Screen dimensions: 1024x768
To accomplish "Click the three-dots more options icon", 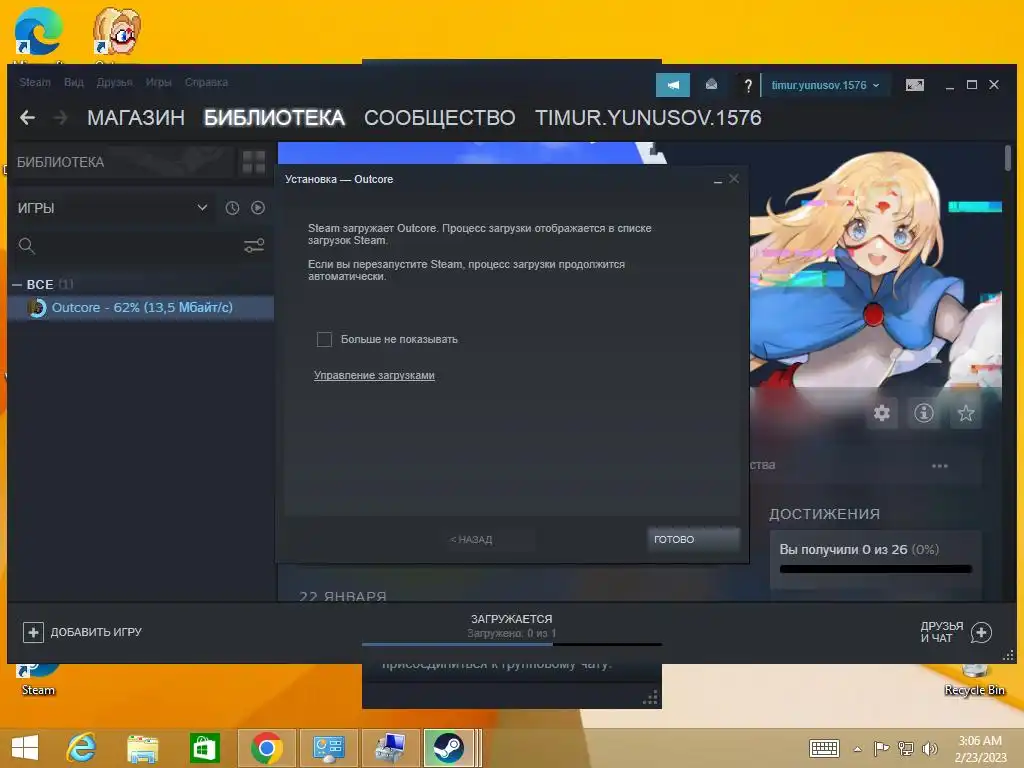I will click(940, 466).
